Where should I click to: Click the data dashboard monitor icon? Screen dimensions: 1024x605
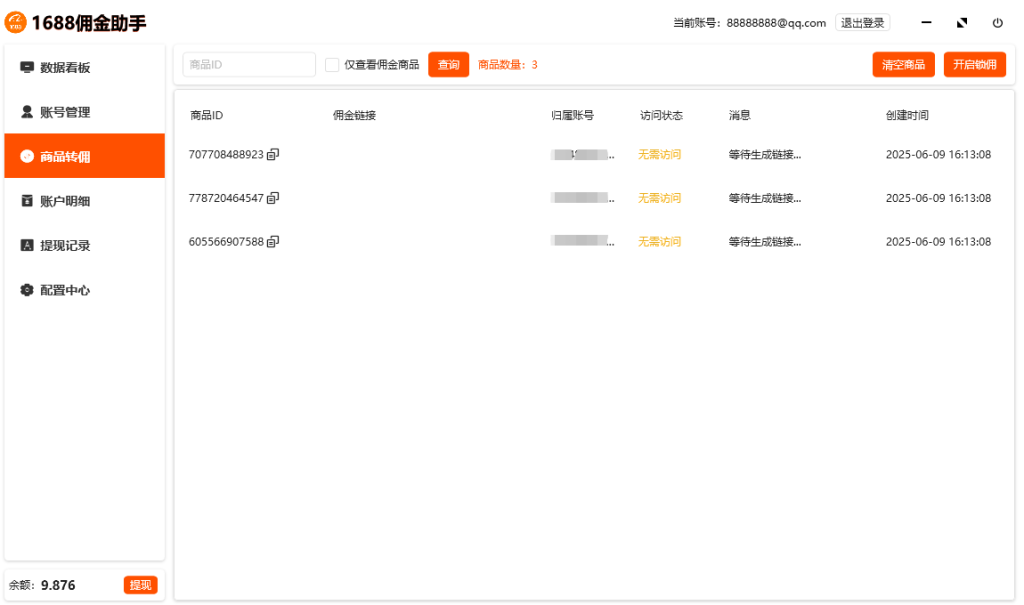[x=27, y=68]
